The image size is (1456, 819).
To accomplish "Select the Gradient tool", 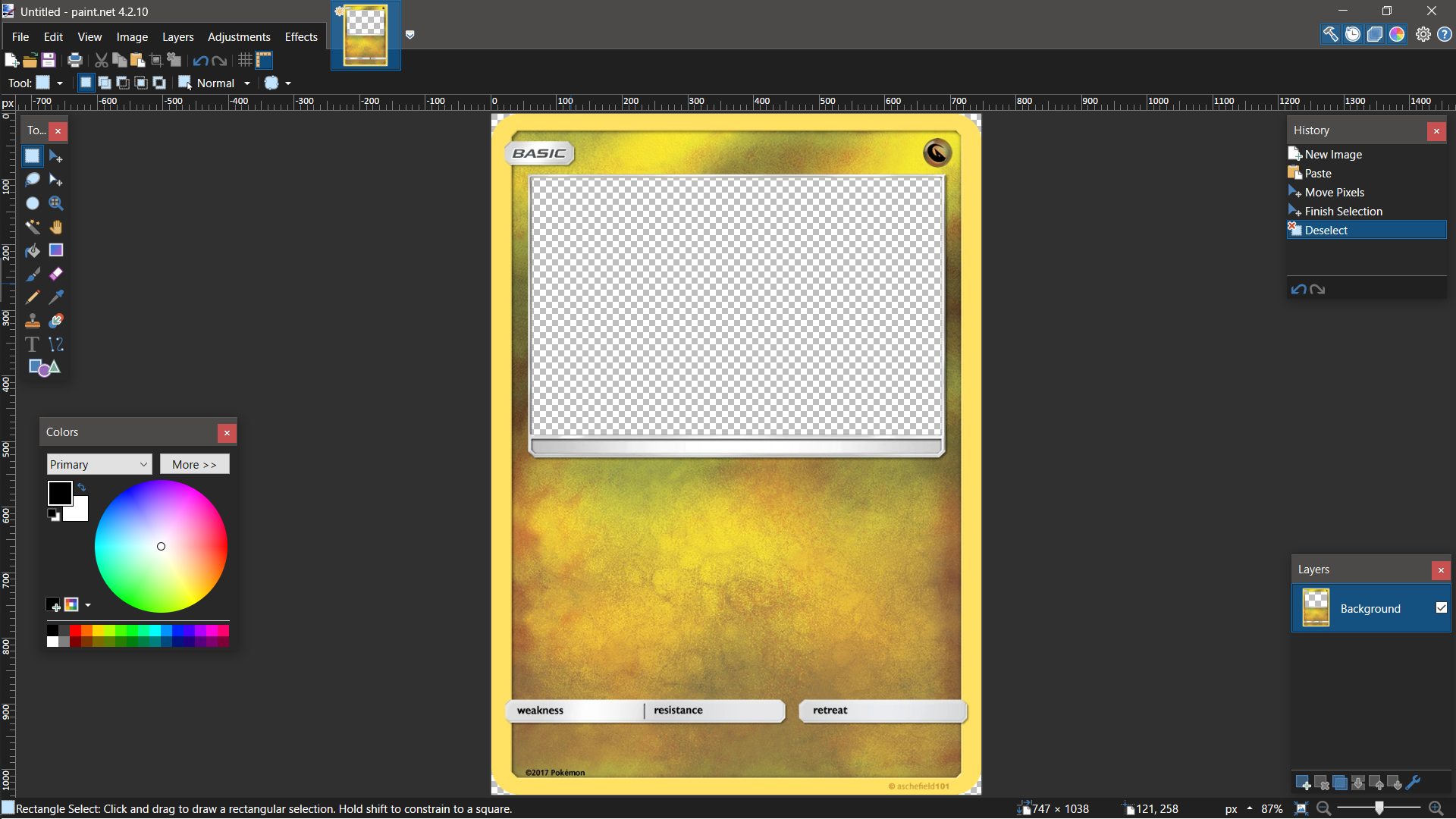I will (x=55, y=250).
